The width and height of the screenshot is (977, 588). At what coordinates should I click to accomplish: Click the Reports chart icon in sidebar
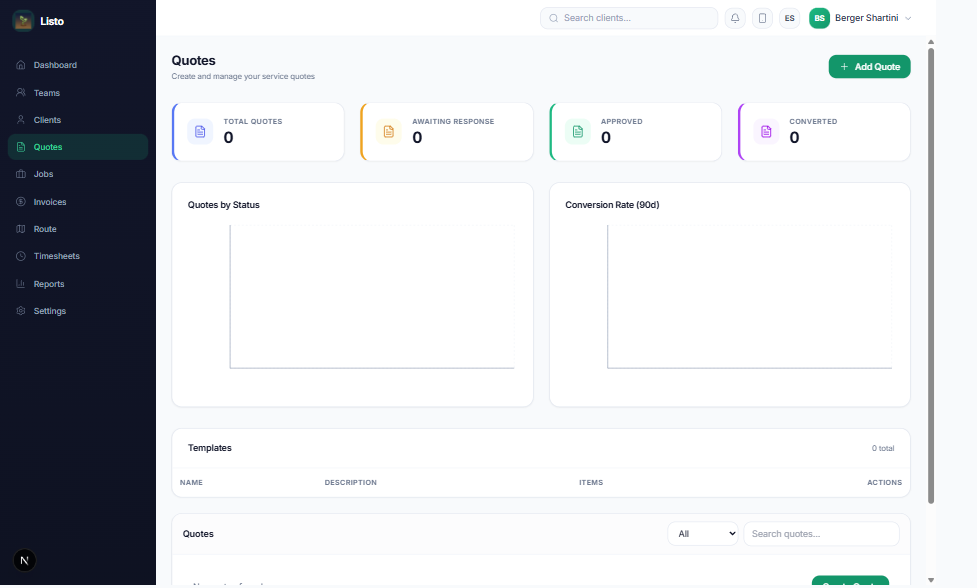click(21, 283)
